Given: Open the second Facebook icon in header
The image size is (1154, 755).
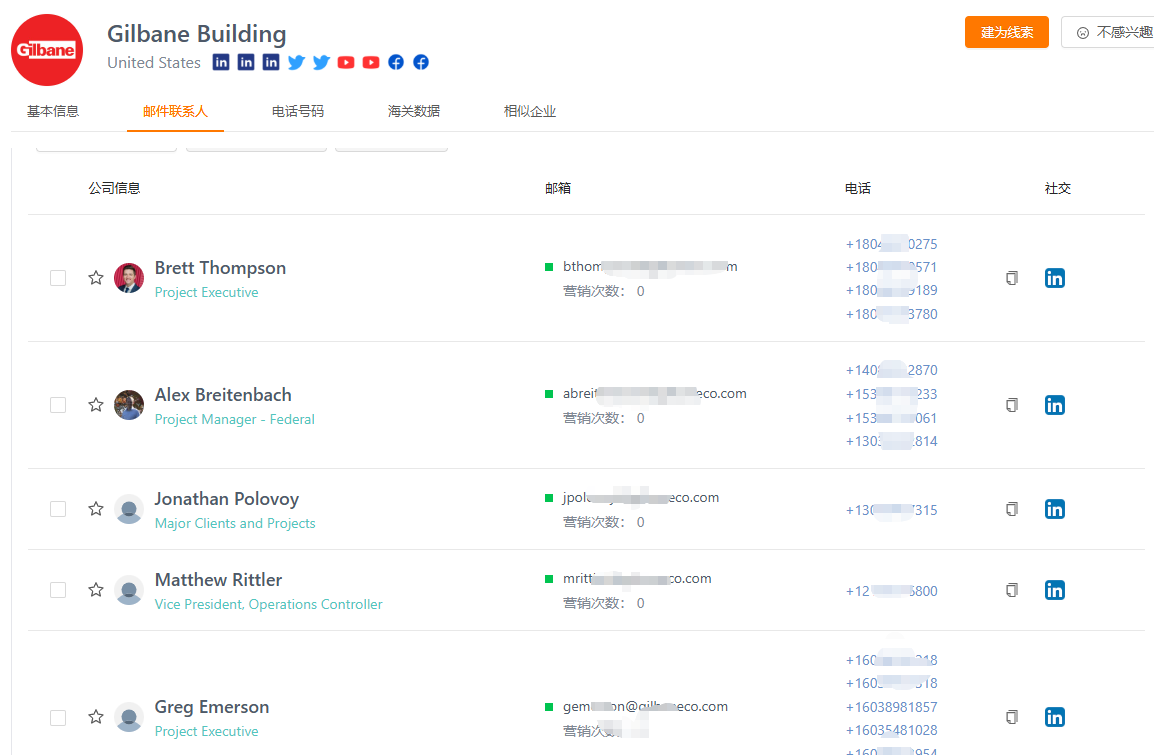Looking at the screenshot, I should [x=421, y=63].
